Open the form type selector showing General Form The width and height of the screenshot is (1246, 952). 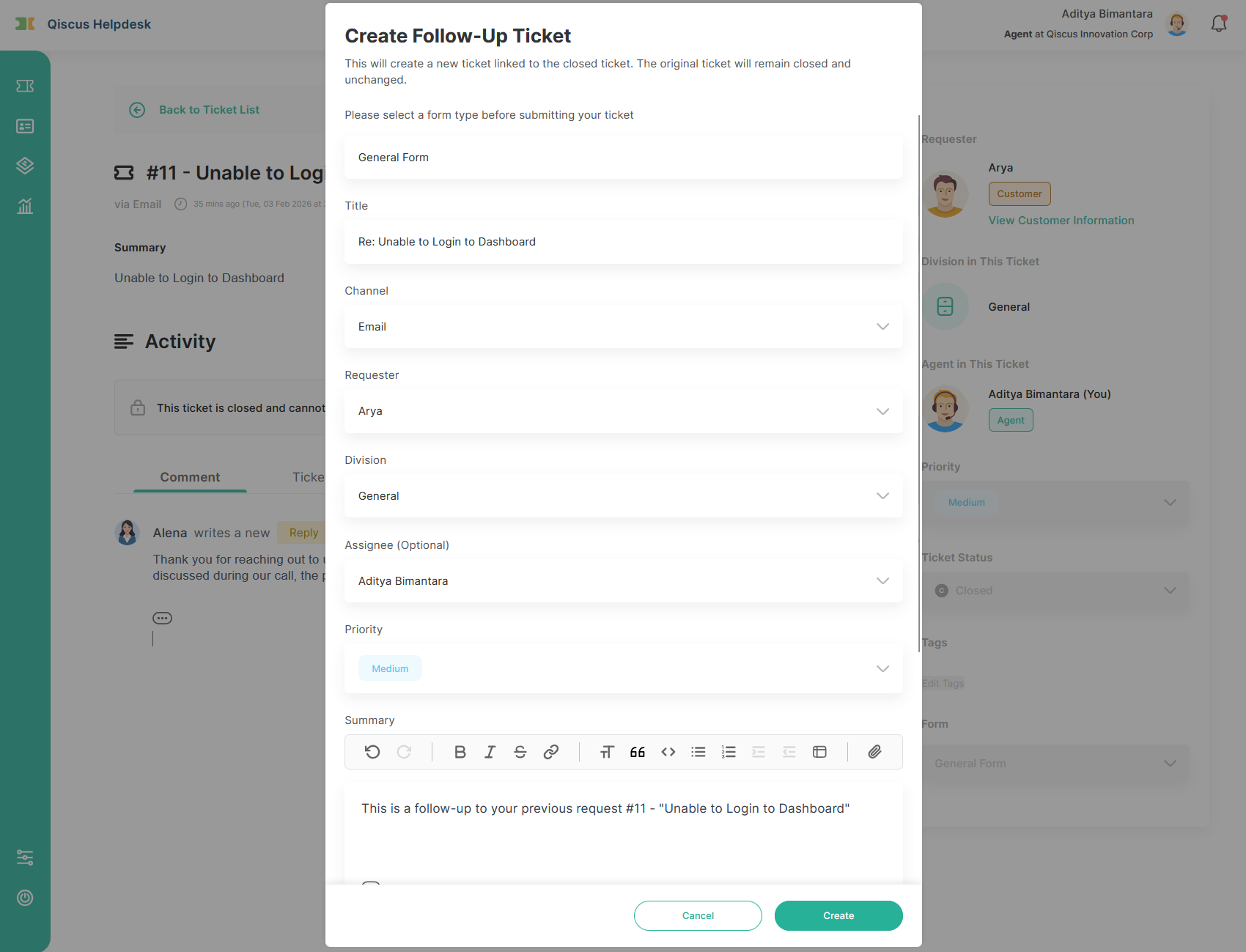tap(624, 158)
